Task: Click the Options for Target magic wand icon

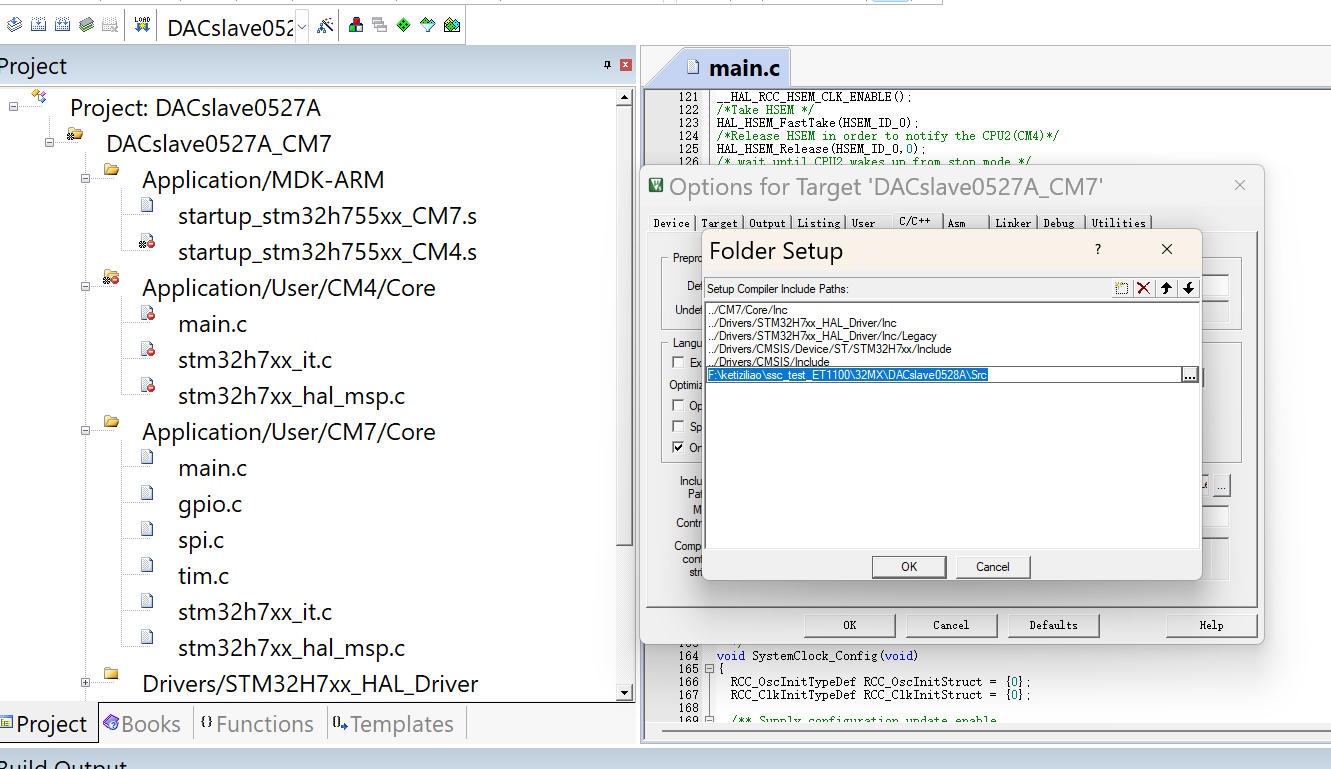Action: click(x=325, y=25)
